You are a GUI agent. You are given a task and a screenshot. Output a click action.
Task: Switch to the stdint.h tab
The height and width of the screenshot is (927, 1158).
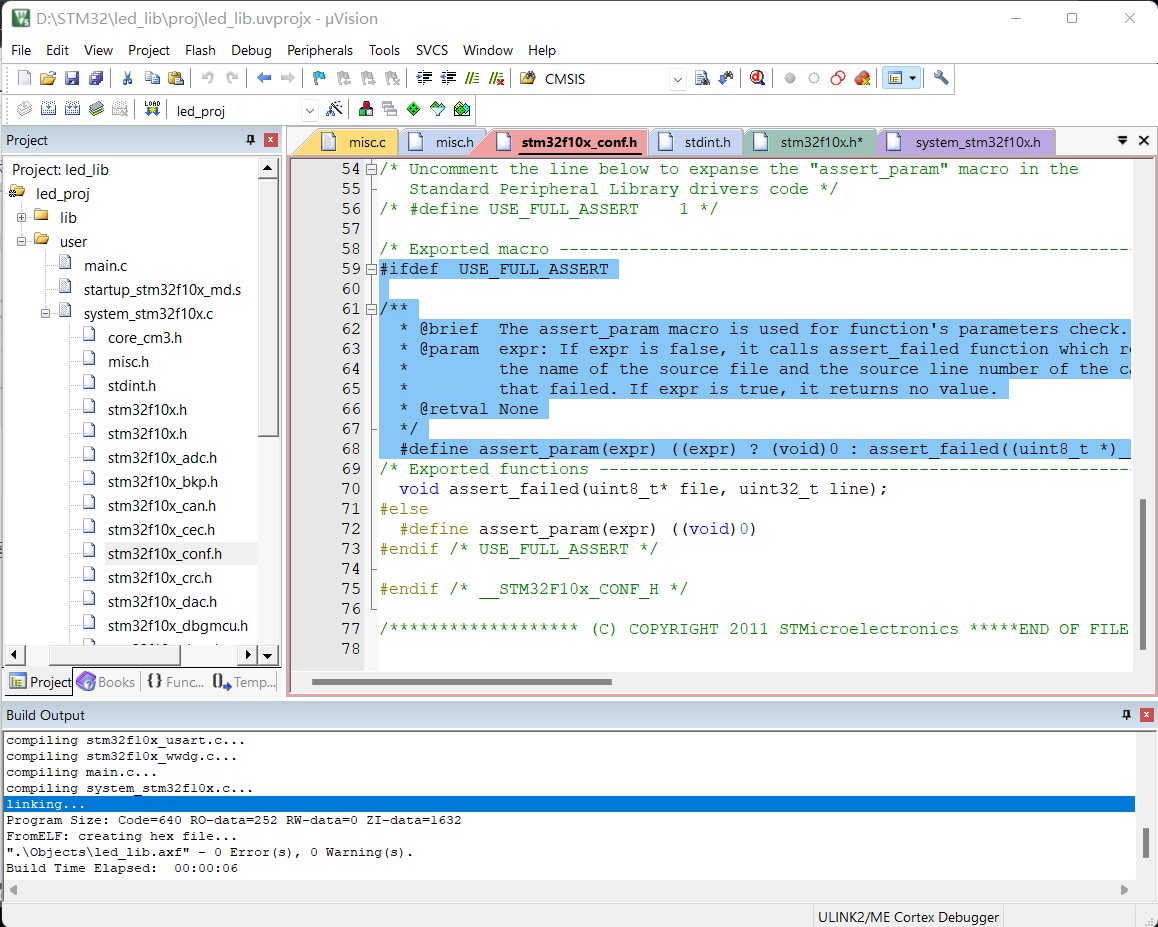tap(703, 142)
